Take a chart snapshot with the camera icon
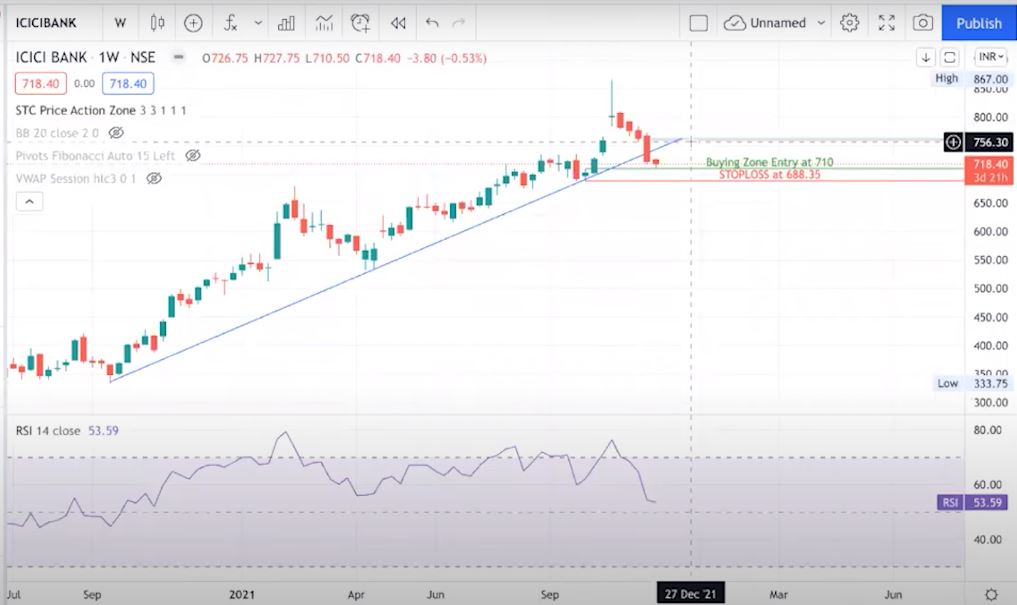Viewport: 1017px width, 605px height. 923,23
